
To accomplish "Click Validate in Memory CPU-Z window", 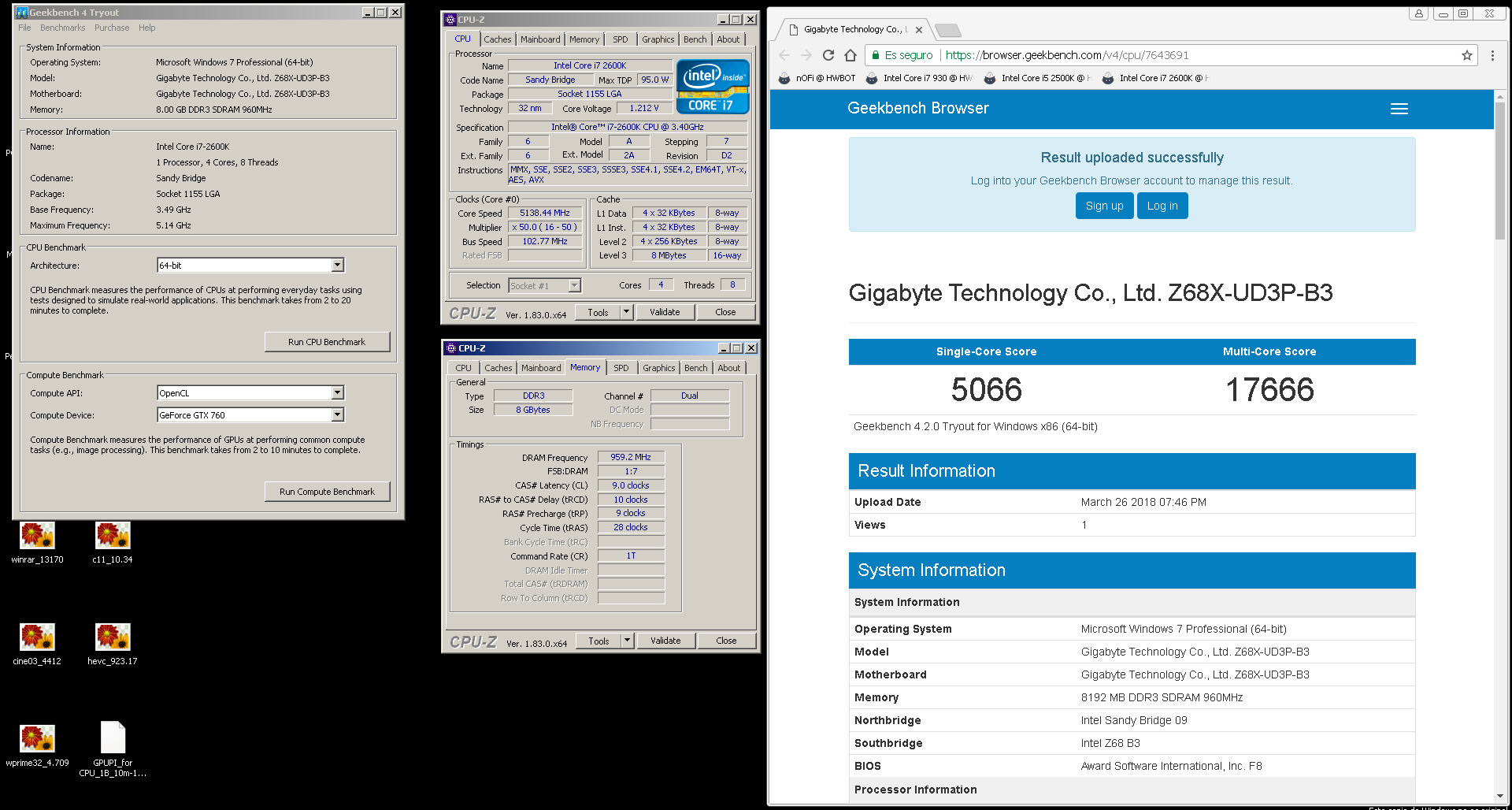I will click(665, 641).
